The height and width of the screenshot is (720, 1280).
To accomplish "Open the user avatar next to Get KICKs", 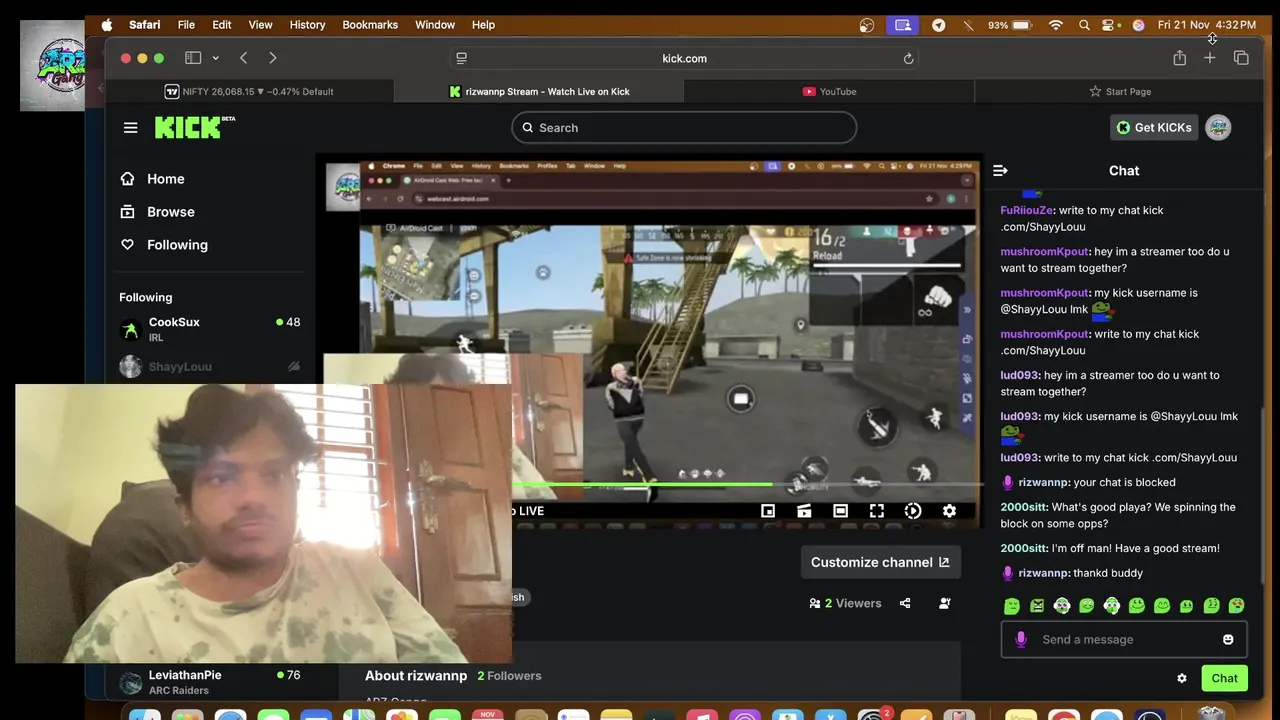I will (1218, 127).
